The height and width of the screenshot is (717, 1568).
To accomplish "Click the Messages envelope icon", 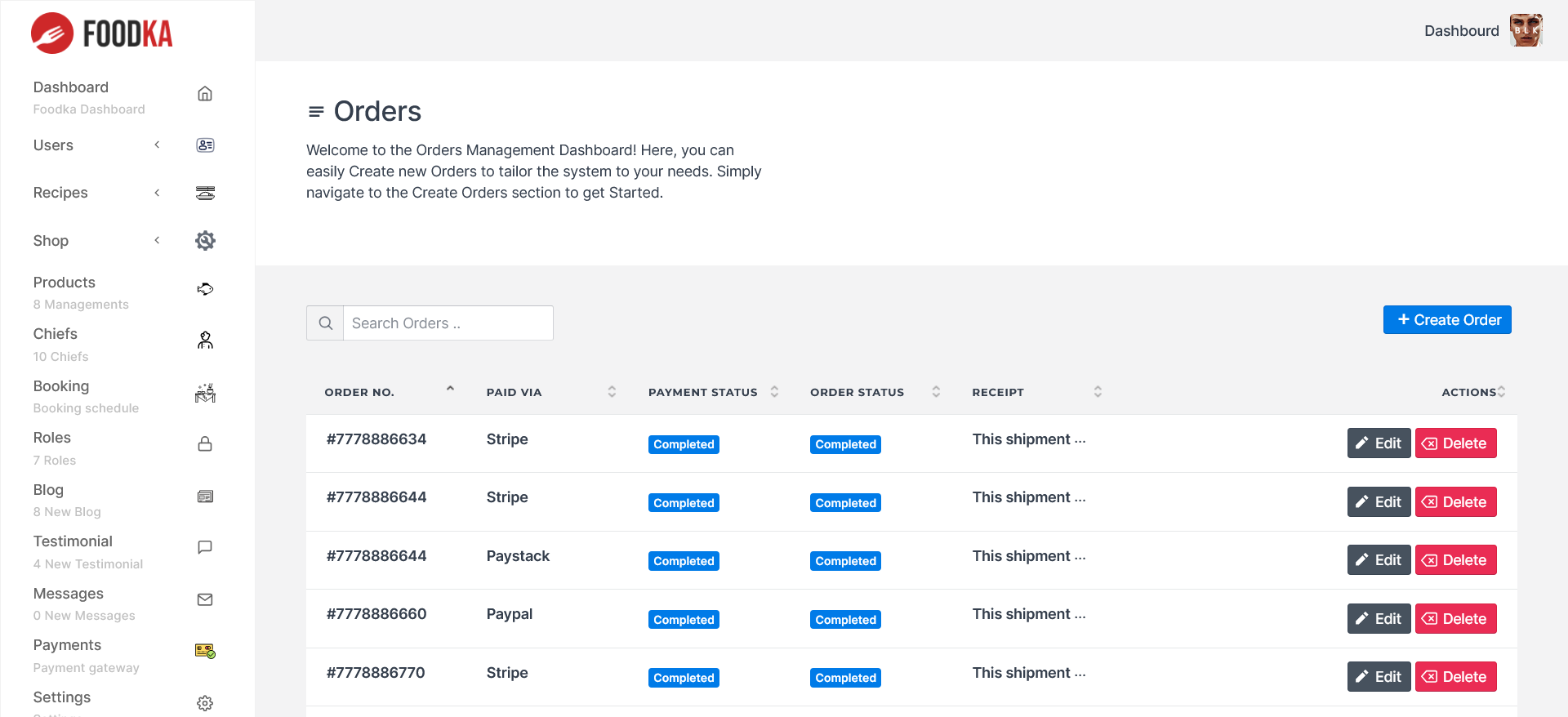I will 205,599.
